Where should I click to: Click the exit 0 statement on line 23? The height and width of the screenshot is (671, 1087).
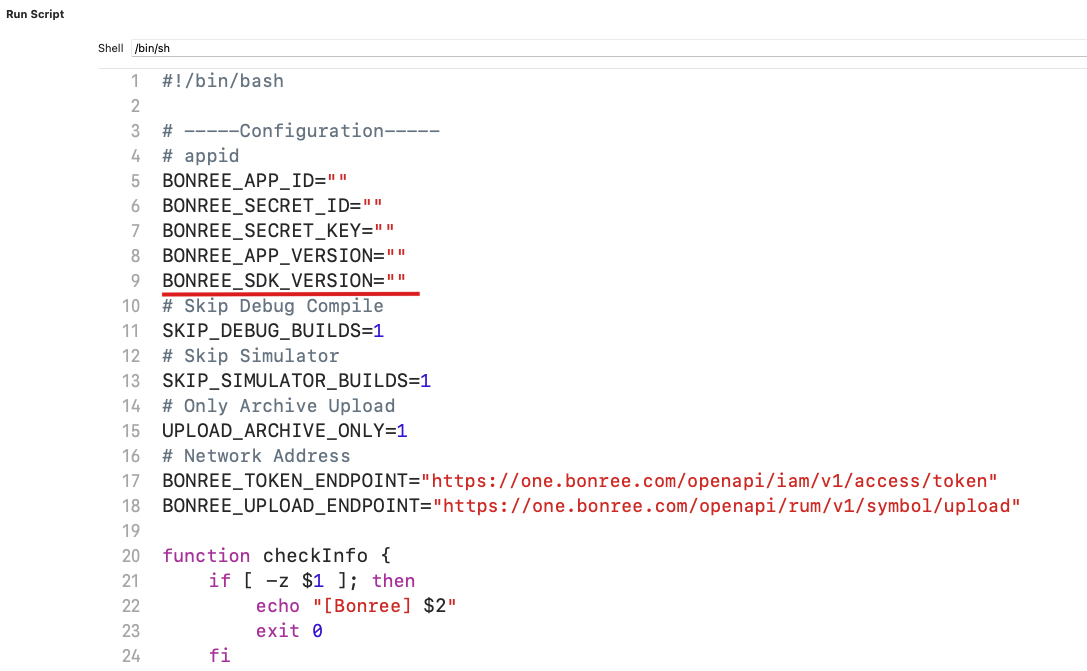[x=289, y=631]
